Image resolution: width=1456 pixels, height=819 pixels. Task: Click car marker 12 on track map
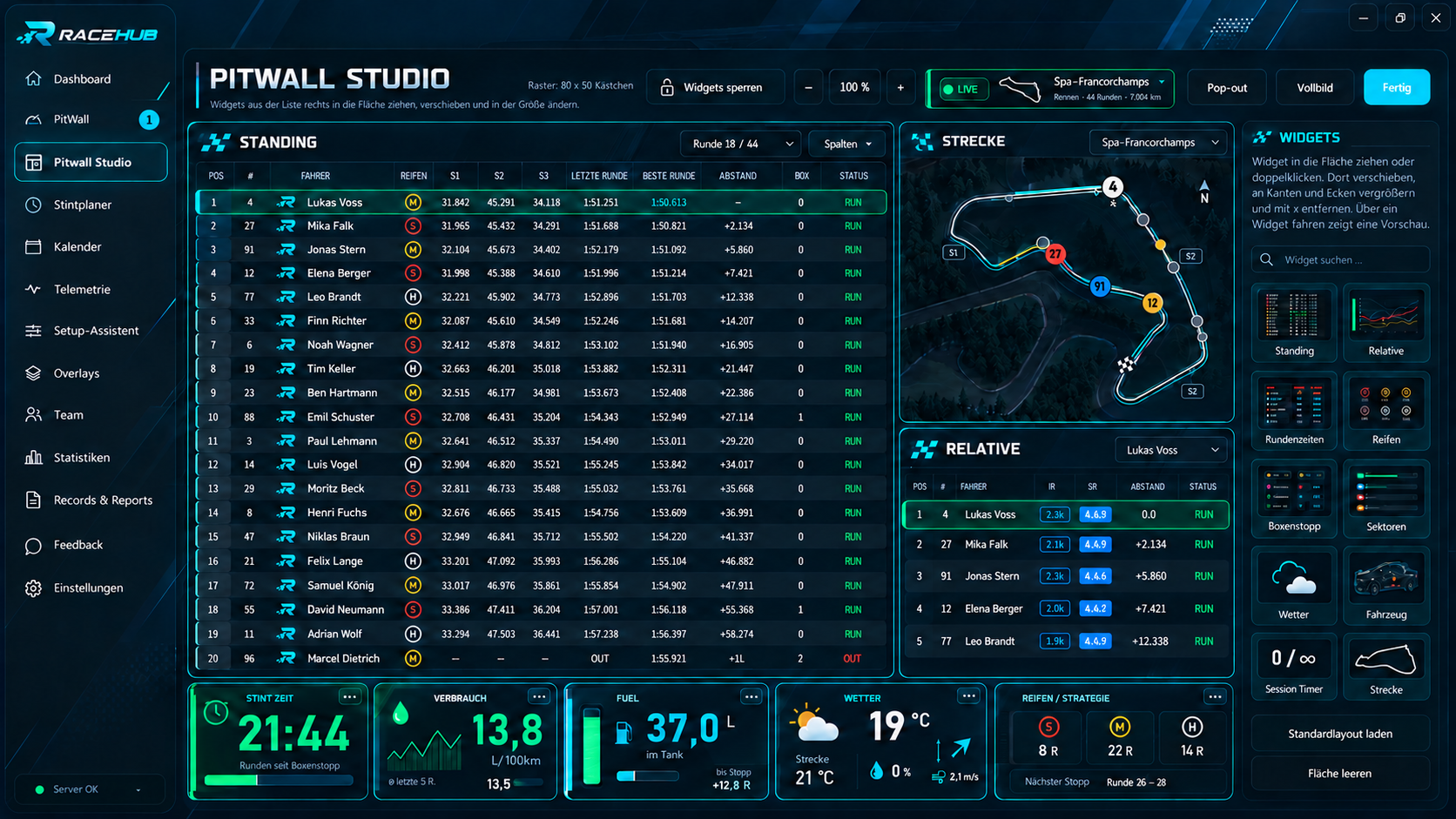point(1152,303)
